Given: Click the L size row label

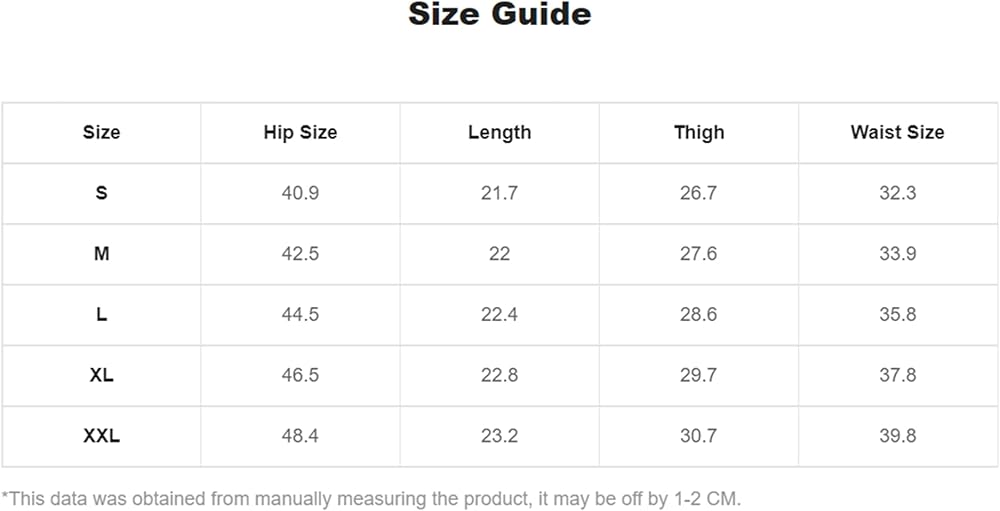Looking at the screenshot, I should click(x=101, y=314).
